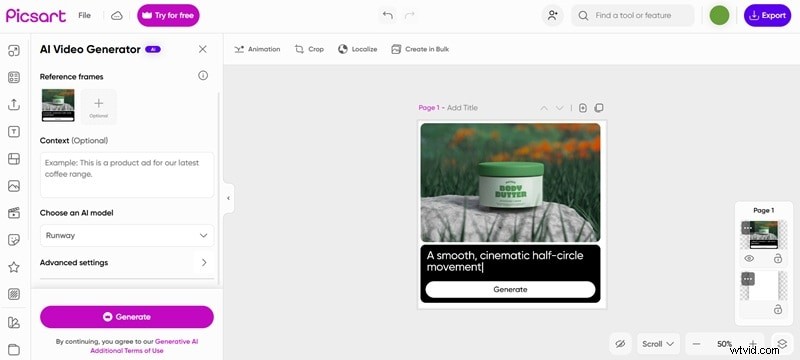Open Create in Bulk
The image size is (800, 360).
[420, 49]
